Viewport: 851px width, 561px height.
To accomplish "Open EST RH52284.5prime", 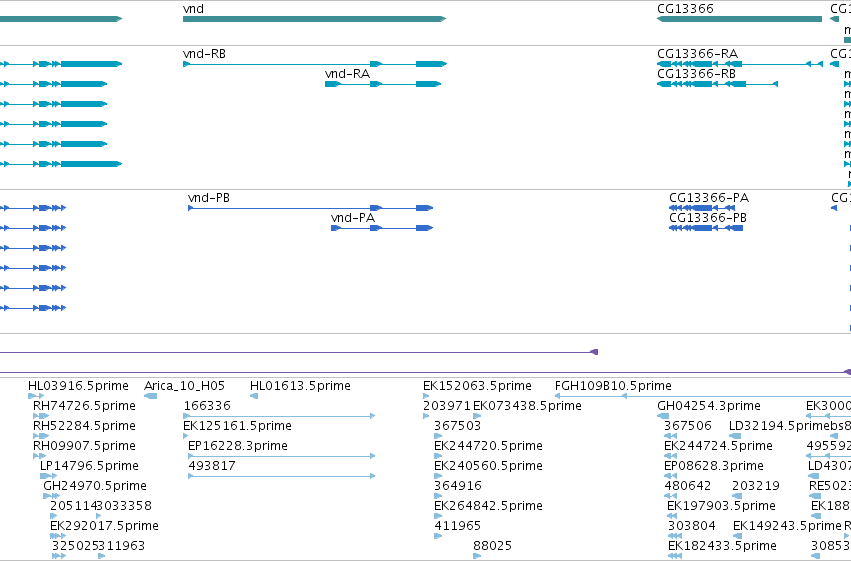I will tap(84, 426).
